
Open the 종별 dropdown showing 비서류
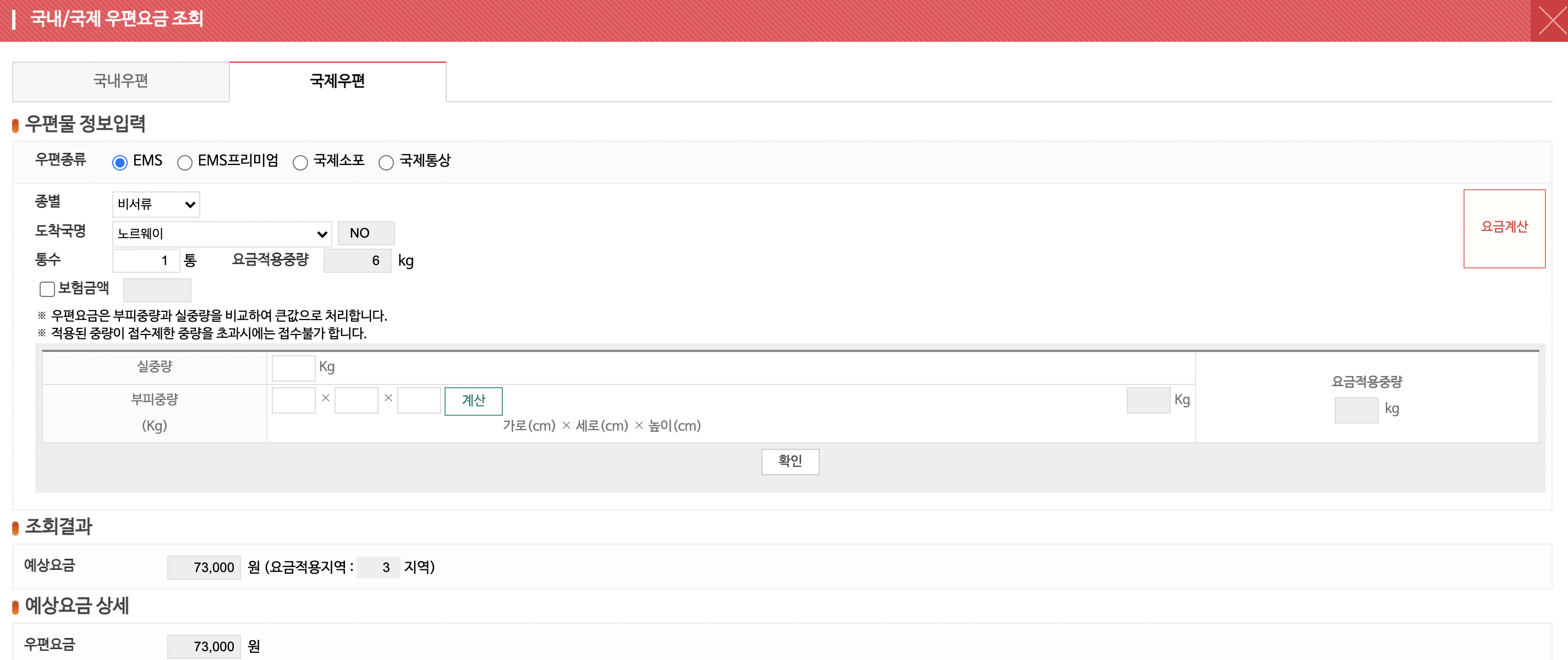[x=156, y=205]
